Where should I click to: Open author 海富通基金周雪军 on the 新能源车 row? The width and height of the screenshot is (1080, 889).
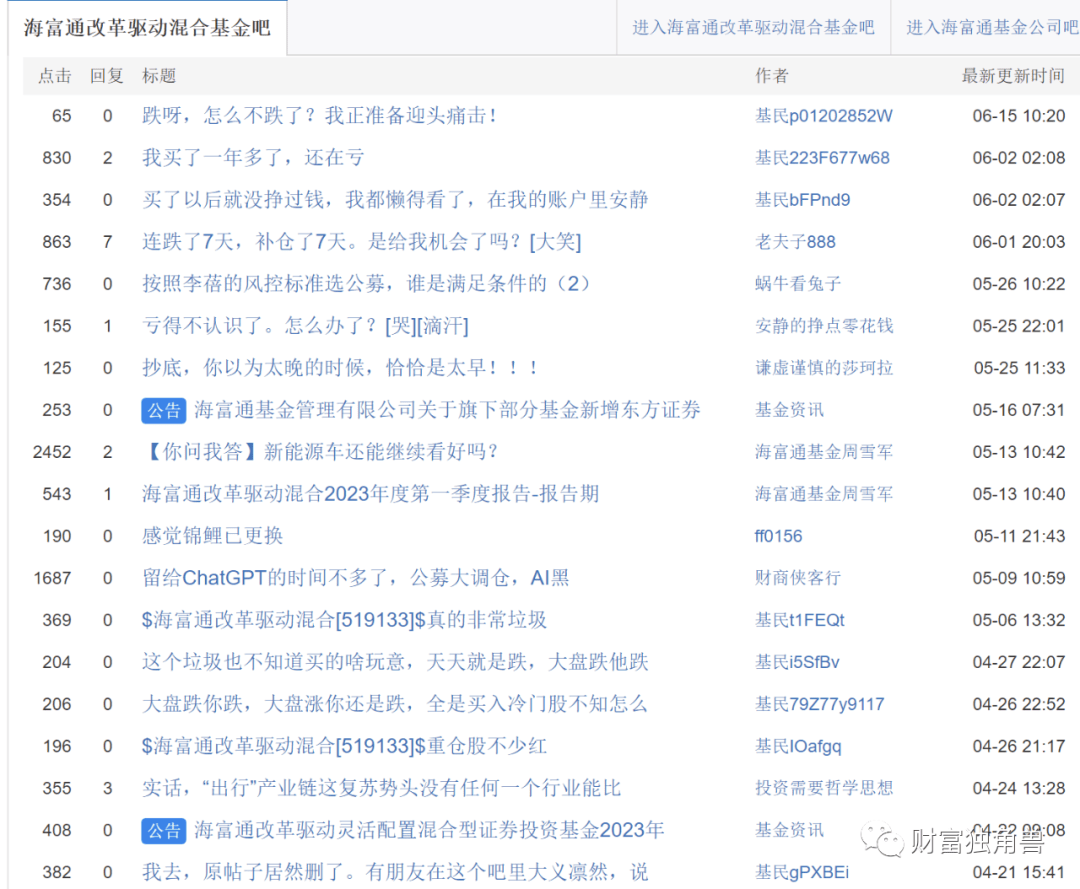824,452
